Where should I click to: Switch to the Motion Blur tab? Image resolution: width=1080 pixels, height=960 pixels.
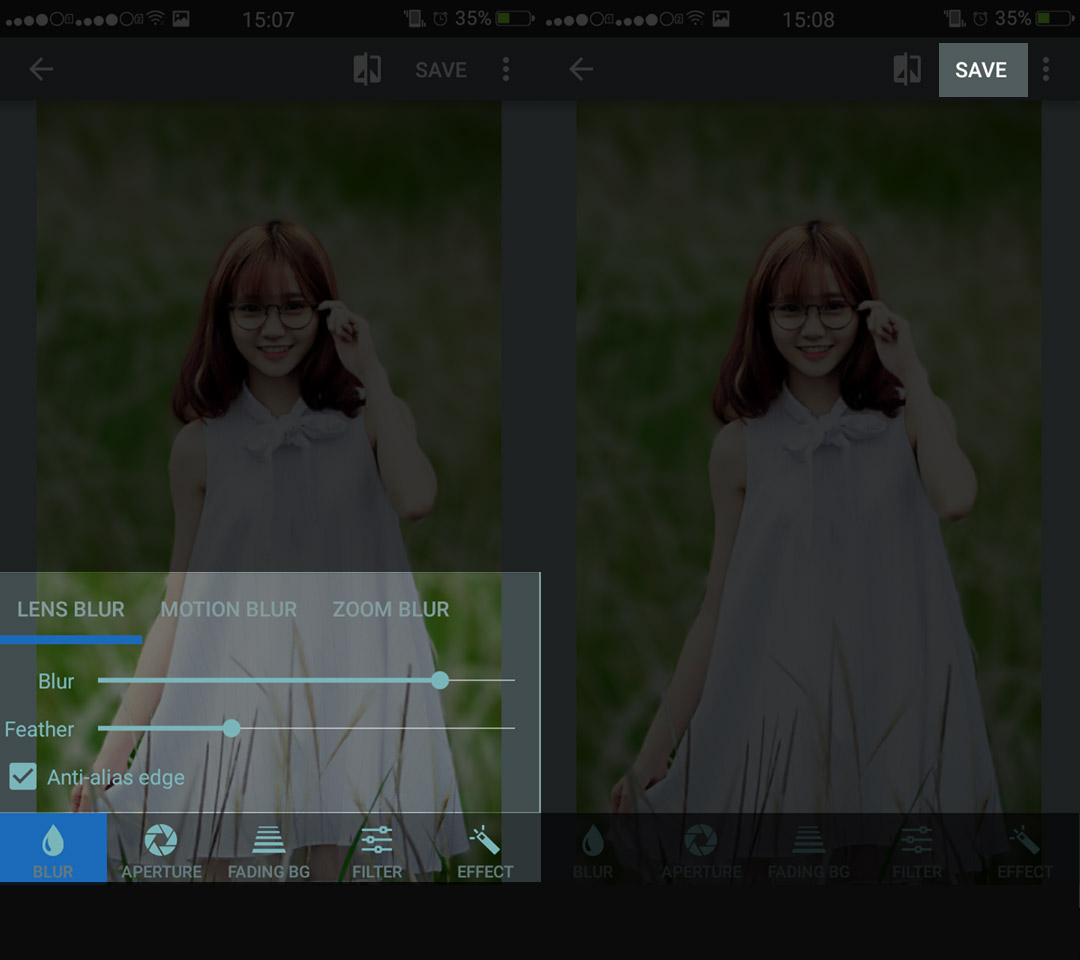pyautogui.click(x=229, y=609)
